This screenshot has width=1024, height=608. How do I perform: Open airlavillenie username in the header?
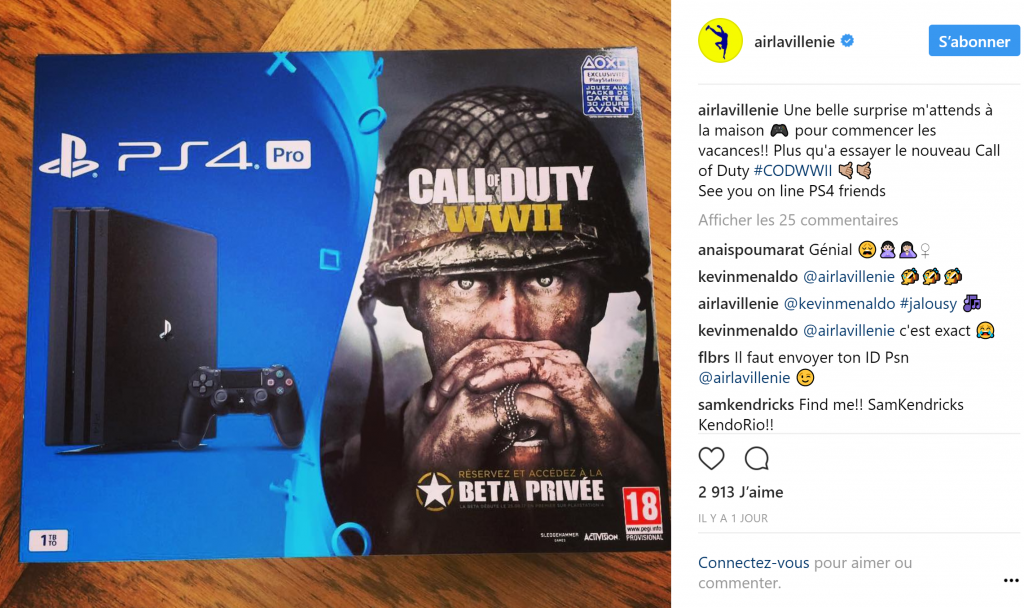(794, 42)
